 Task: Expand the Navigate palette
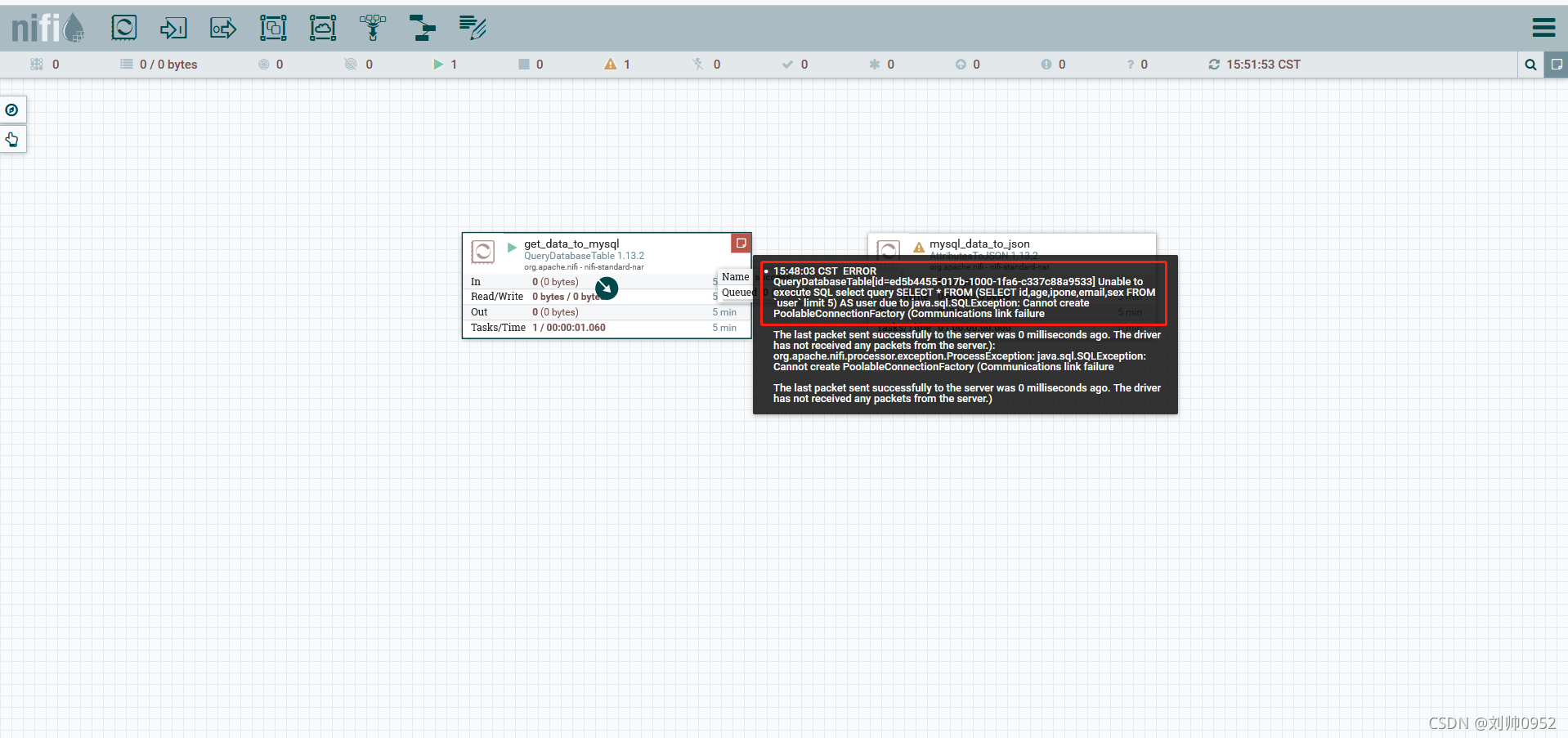pos(12,110)
